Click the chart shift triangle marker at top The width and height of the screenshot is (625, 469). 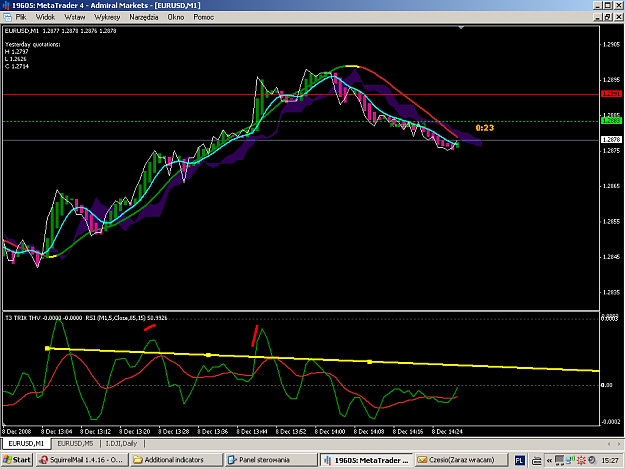tap(461, 27)
